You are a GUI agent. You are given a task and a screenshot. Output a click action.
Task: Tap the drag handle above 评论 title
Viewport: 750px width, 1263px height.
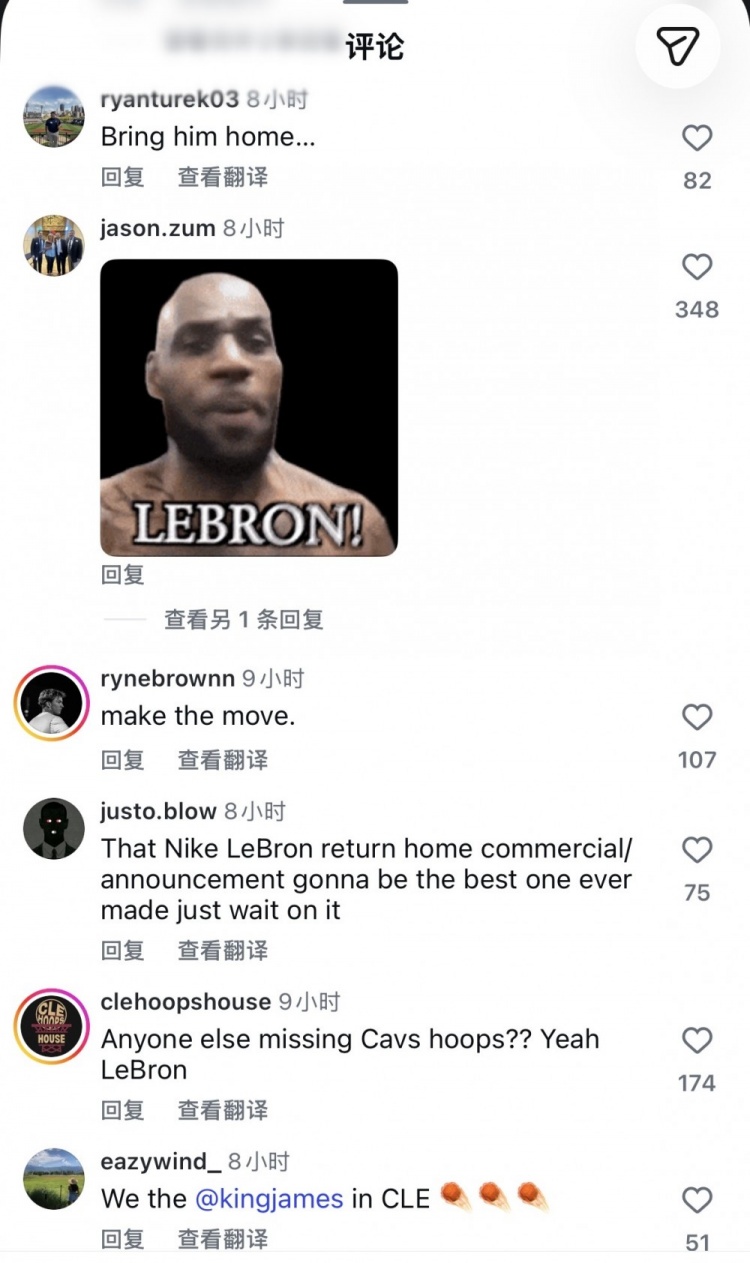[x=375, y=2]
